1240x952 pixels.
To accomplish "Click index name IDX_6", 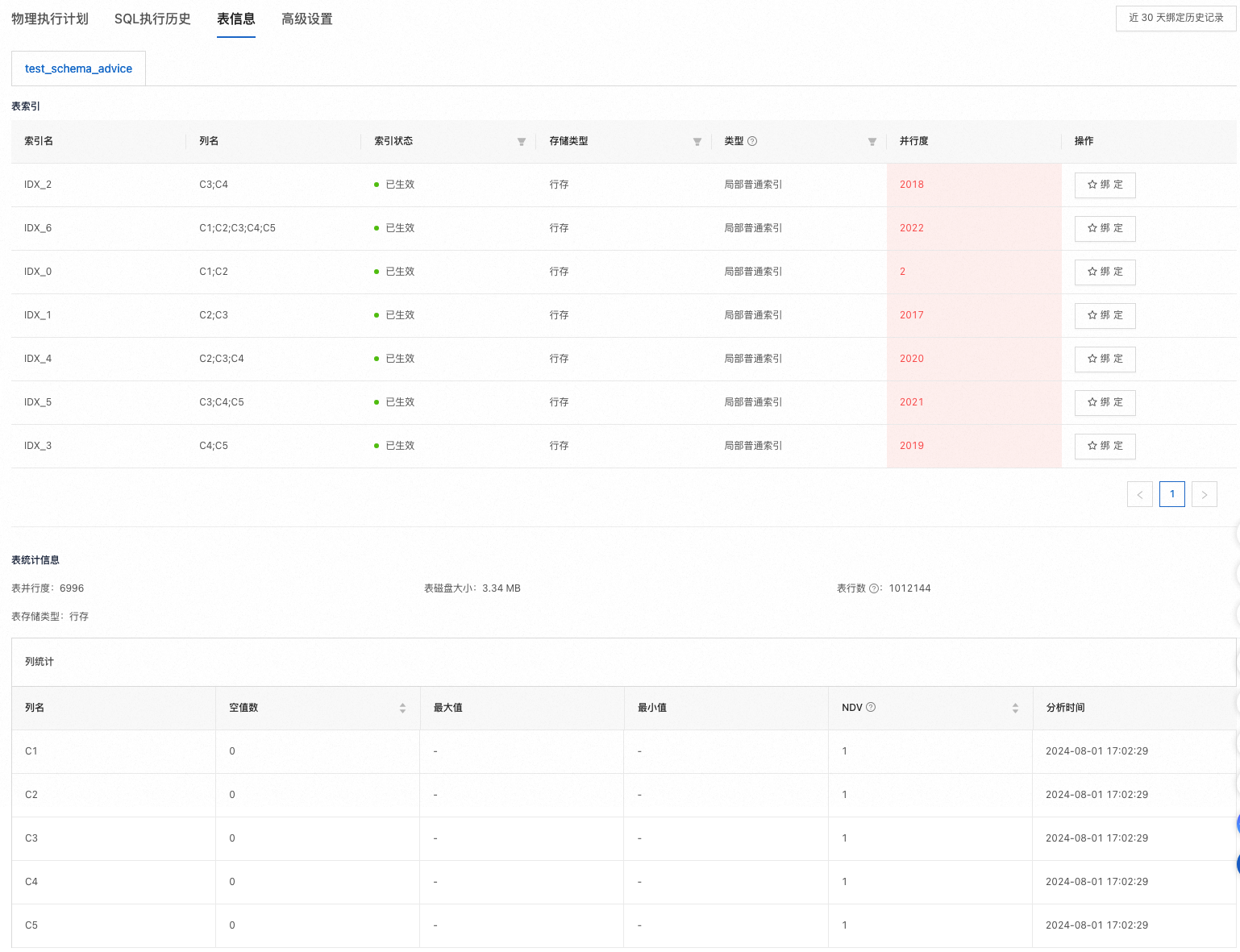I will 38,228.
